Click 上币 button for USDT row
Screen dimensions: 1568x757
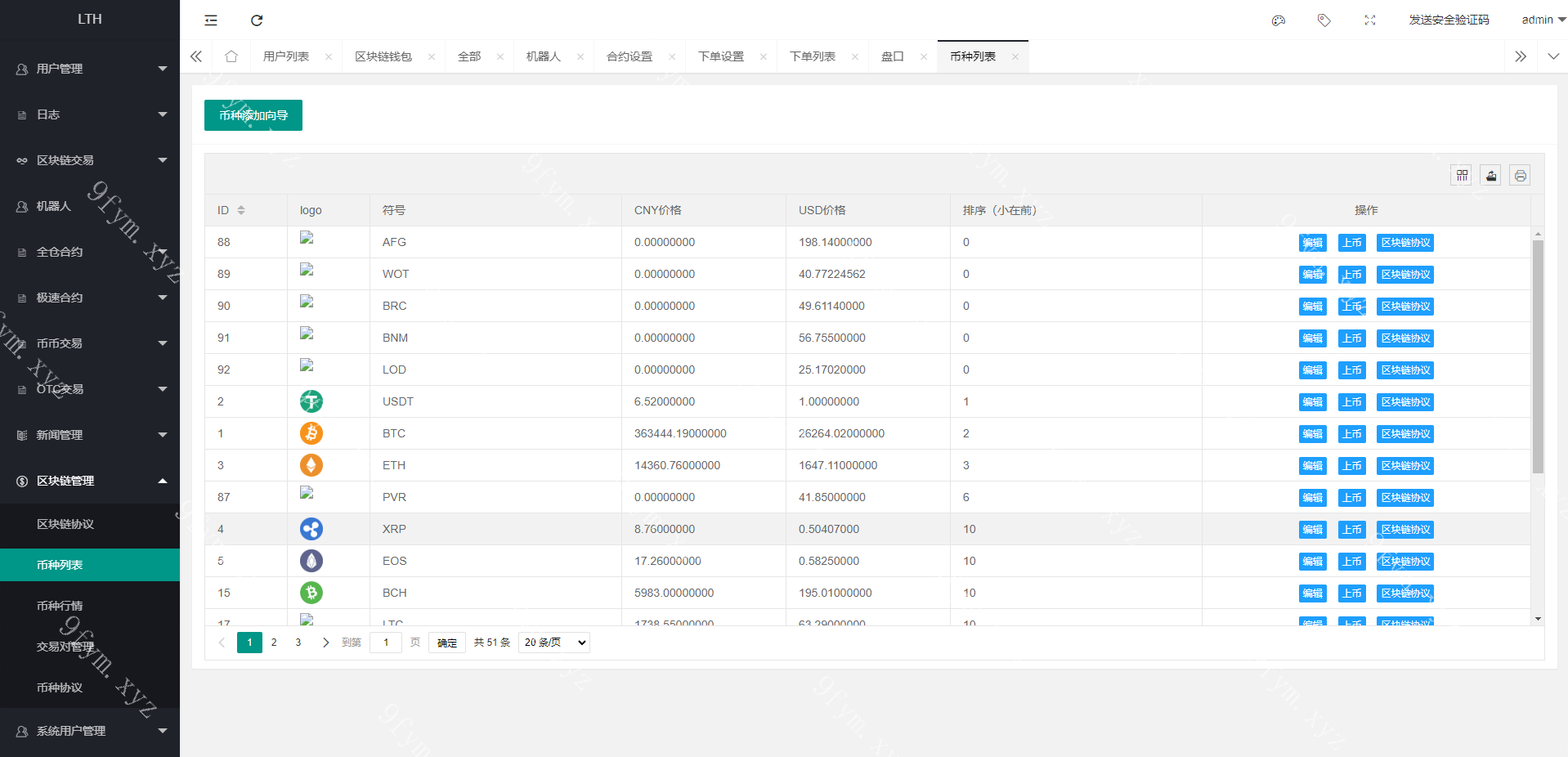1352,402
